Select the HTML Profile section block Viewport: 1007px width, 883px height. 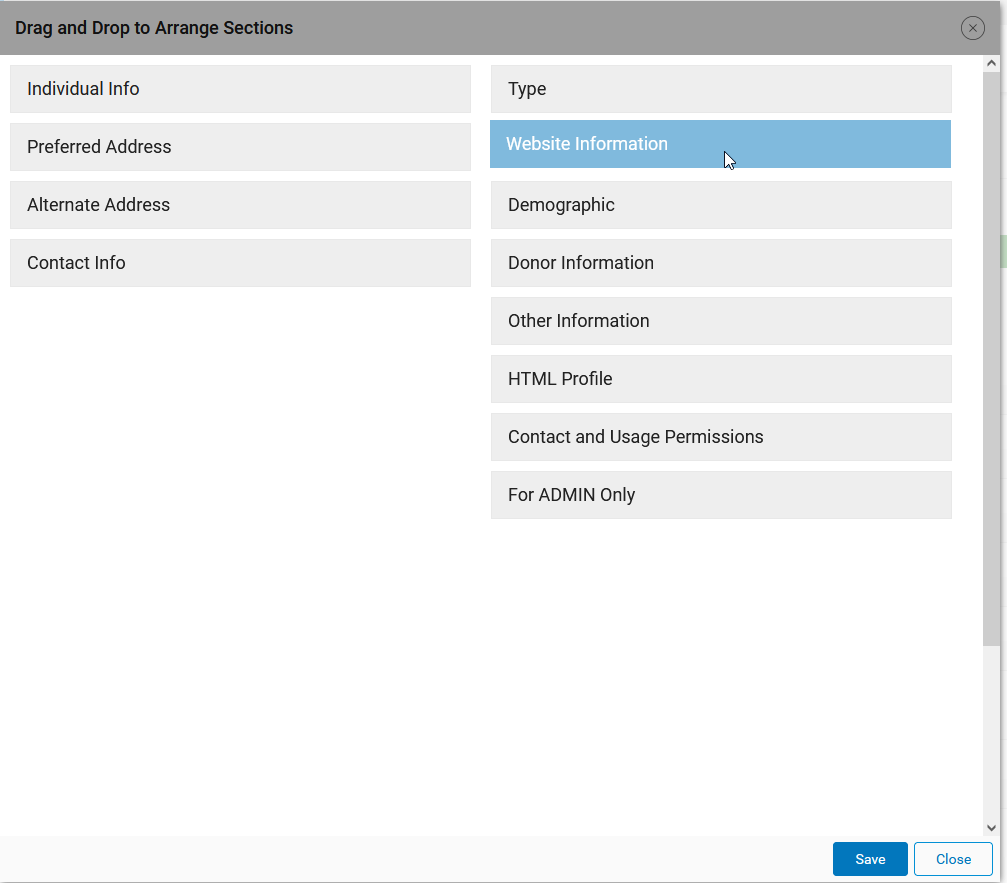pos(721,379)
